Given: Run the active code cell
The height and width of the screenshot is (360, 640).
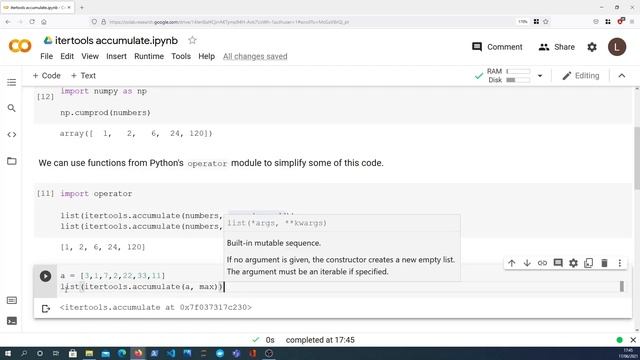Looking at the screenshot, I should 45,276.
